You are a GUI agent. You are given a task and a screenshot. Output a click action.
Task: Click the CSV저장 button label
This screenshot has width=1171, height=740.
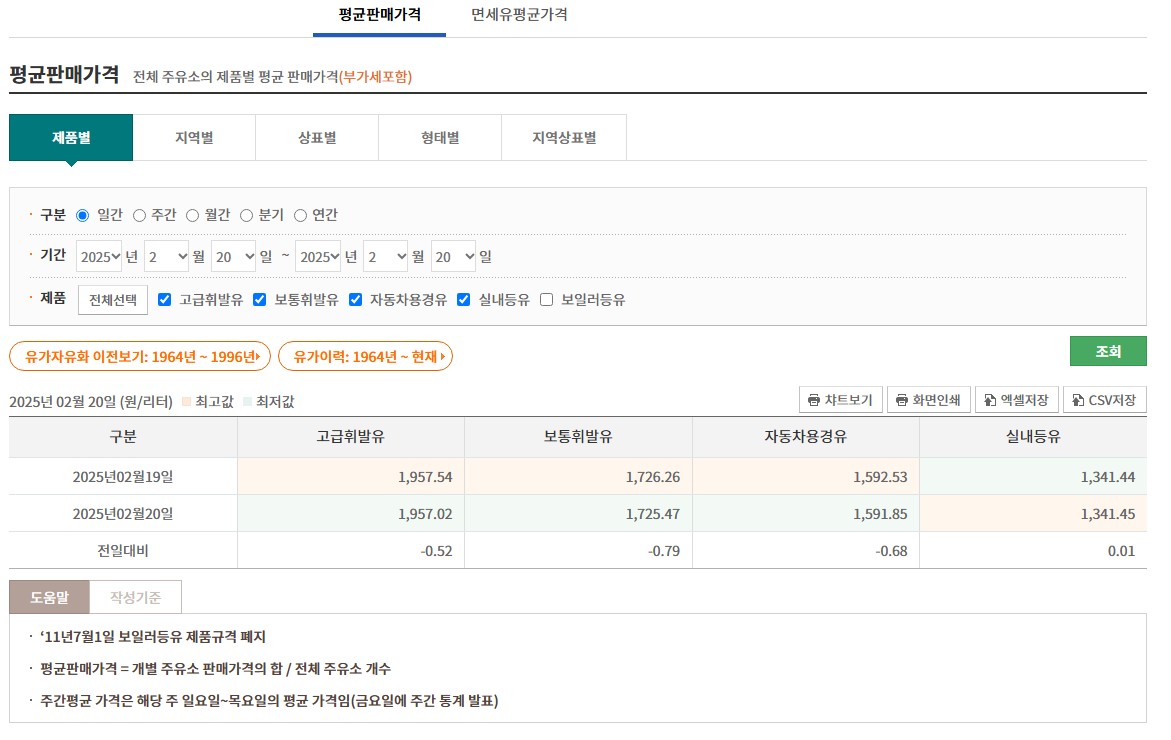pyautogui.click(x=1112, y=400)
